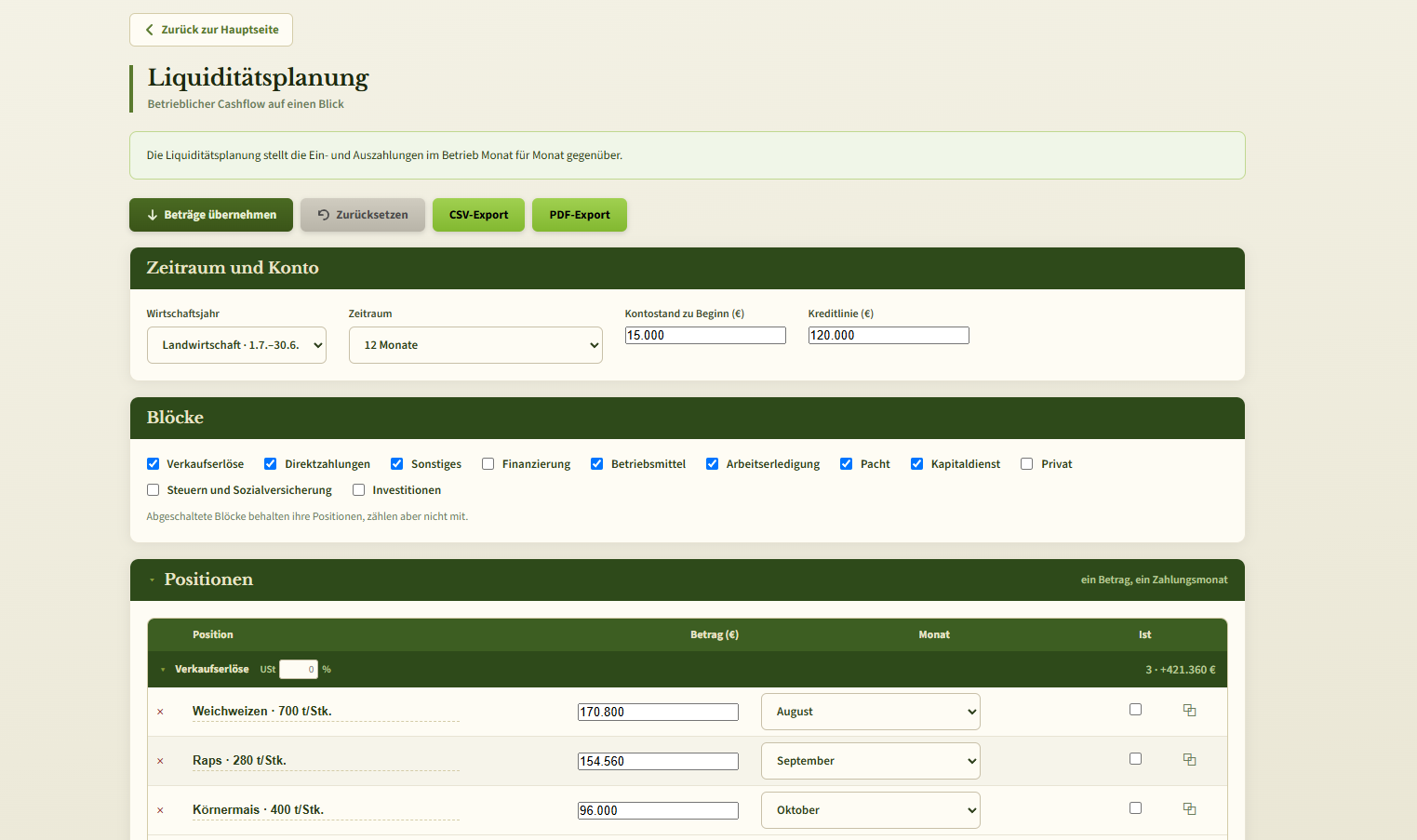Uncheck the Pacht block
Screen dimensions: 1417x840
846,464
